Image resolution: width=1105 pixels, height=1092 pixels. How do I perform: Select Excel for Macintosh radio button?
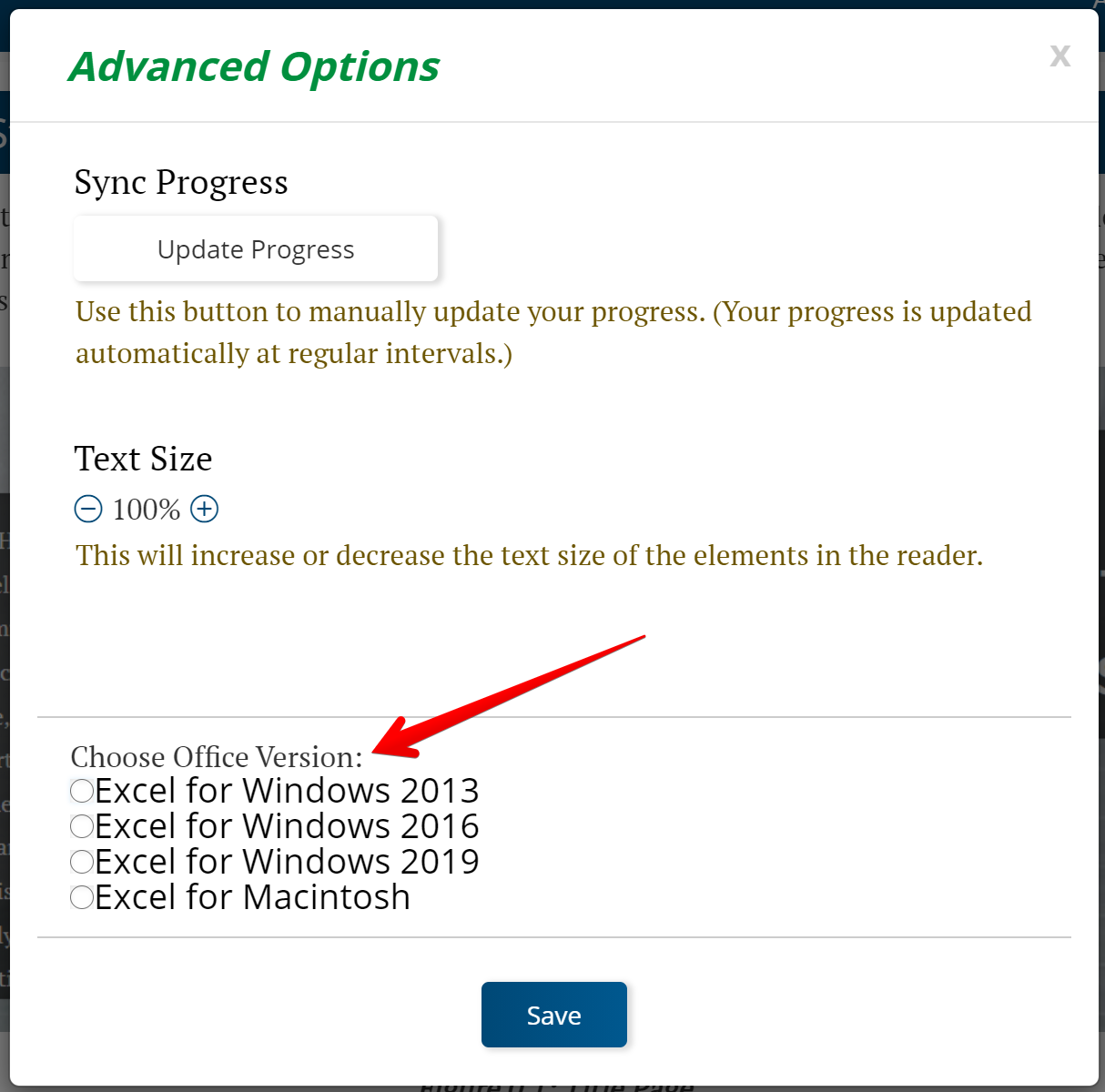point(82,897)
